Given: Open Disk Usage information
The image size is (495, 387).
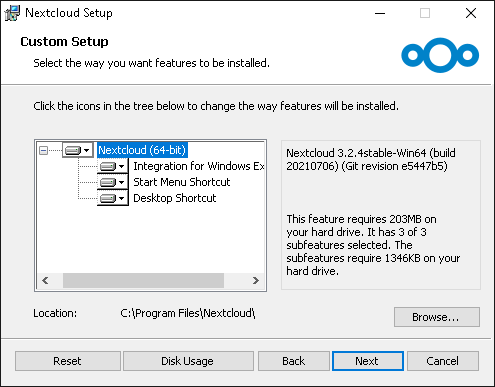Looking at the screenshot, I should (x=188, y=361).
